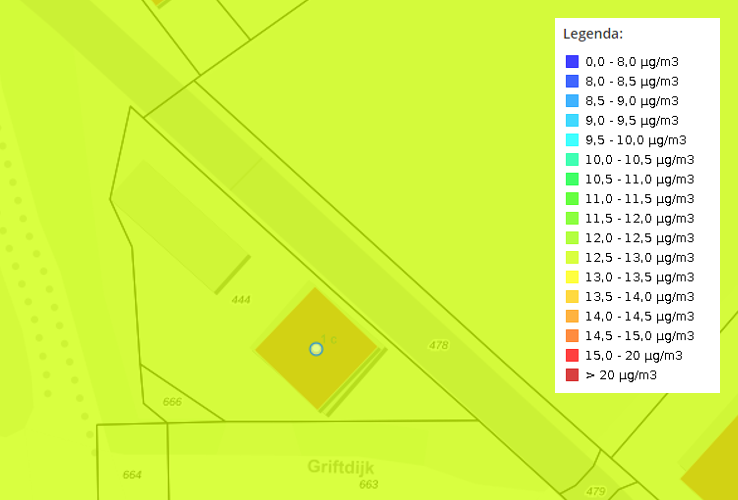The image size is (738, 500).
Task: Click parcel number 663 on the map
Action: 369,484
